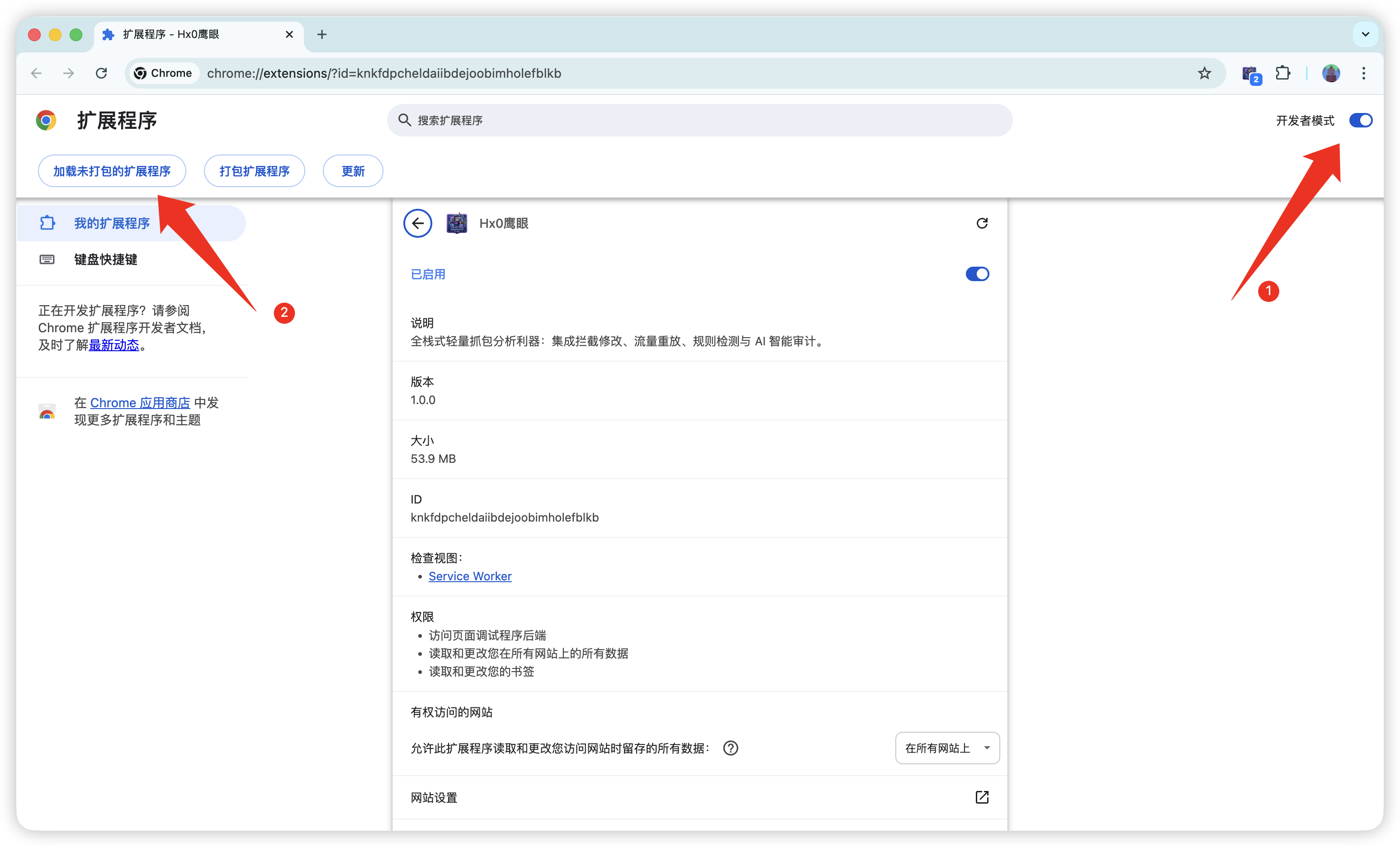Toggle off 开发者模式 switch

[1361, 120]
